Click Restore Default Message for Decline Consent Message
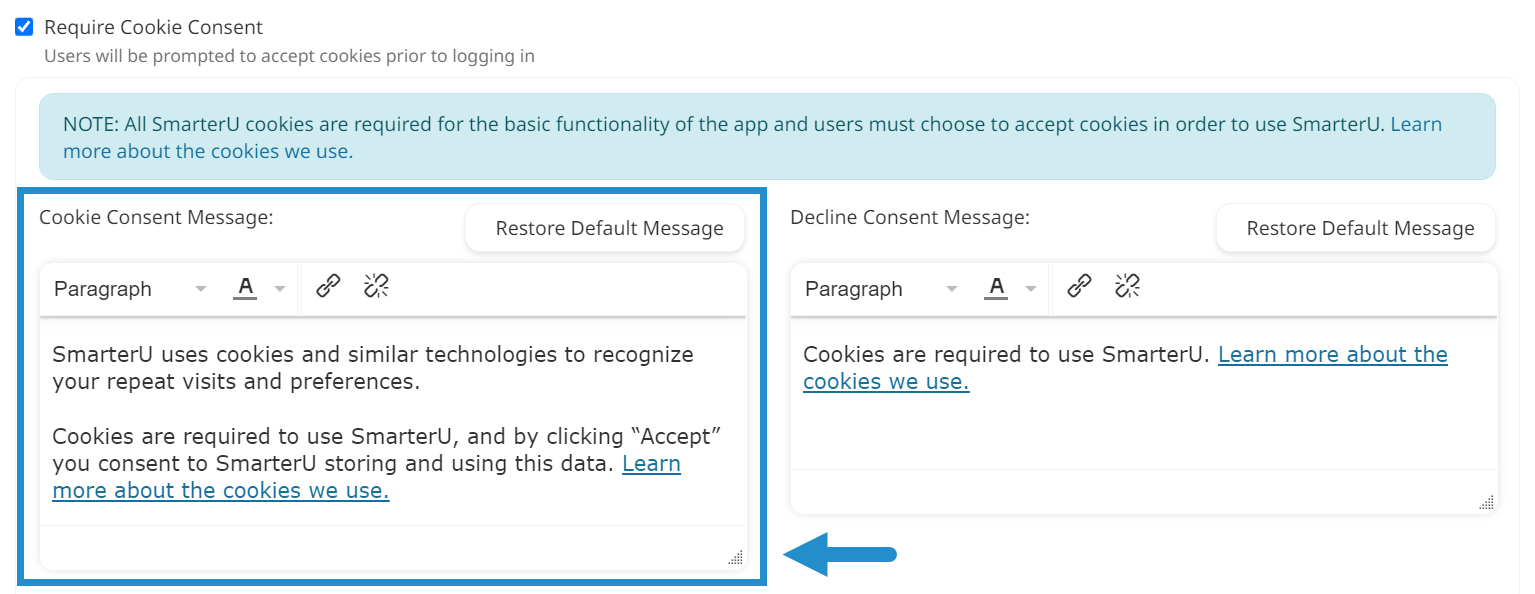1535x594 pixels. point(1355,227)
